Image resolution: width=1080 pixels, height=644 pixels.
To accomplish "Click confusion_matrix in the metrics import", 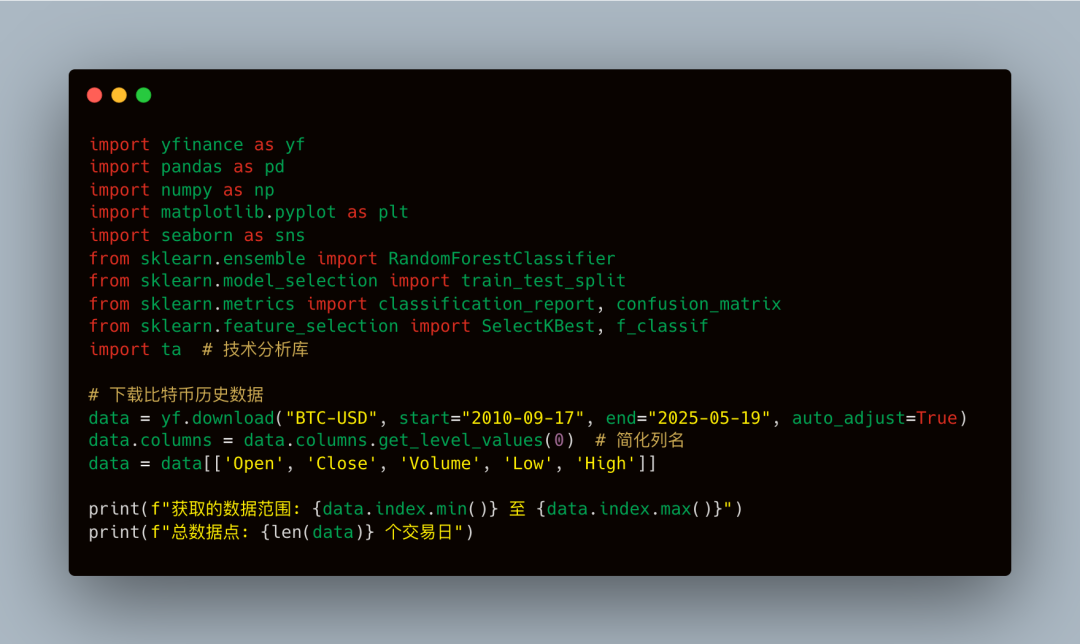I will click(698, 304).
